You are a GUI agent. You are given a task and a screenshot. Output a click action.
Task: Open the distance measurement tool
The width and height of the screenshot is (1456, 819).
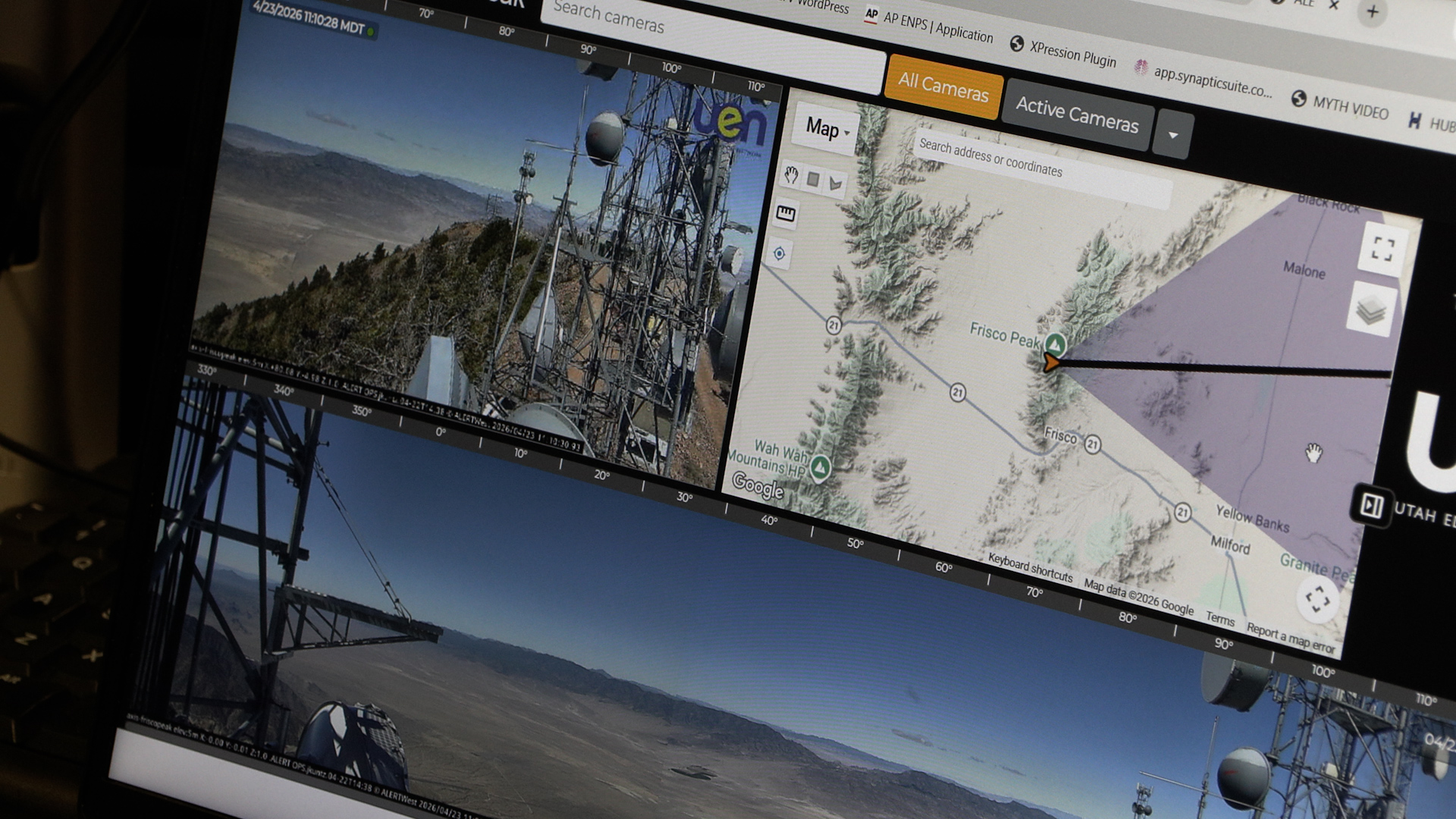point(786,215)
